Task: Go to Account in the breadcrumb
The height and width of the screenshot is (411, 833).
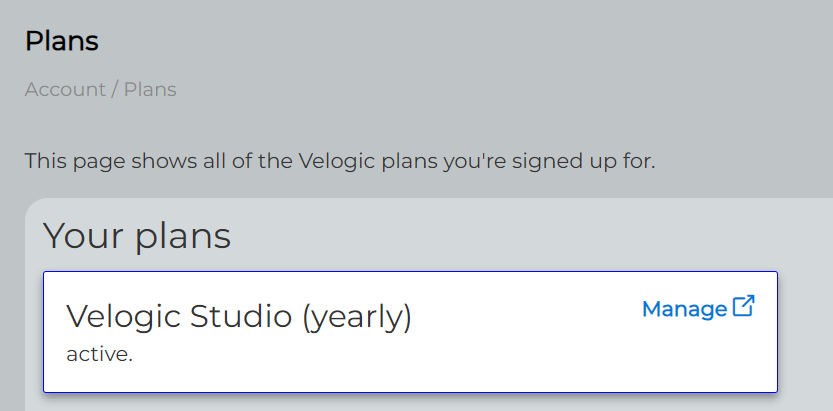Action: point(65,89)
